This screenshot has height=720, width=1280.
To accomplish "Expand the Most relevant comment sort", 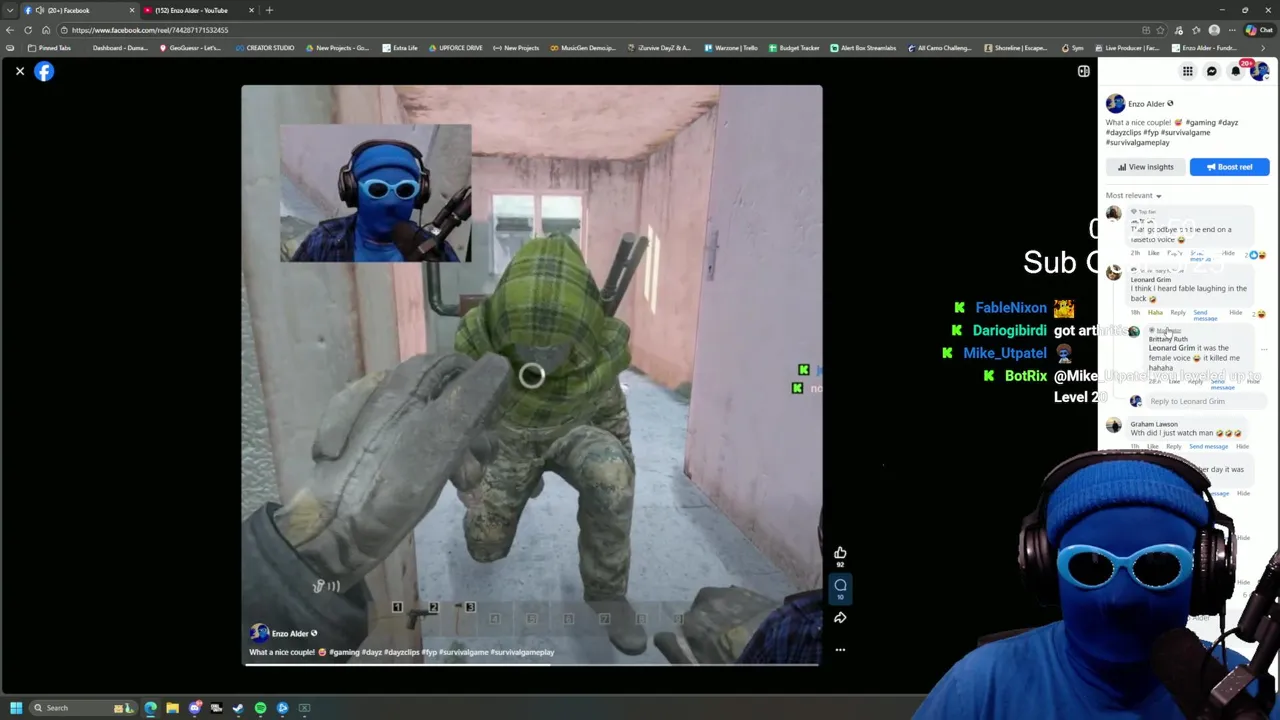I will coord(1133,196).
